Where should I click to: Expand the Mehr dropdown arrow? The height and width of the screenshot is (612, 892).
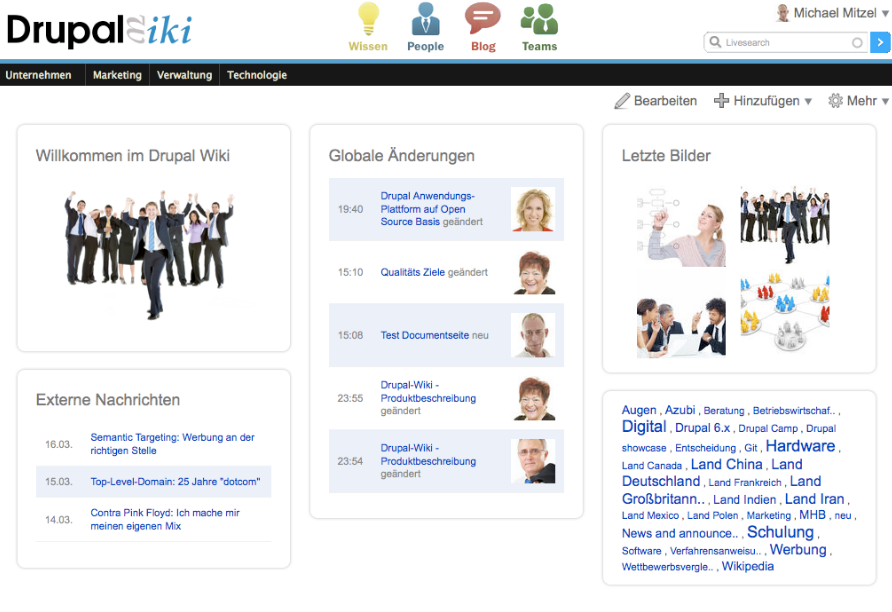pos(885,102)
